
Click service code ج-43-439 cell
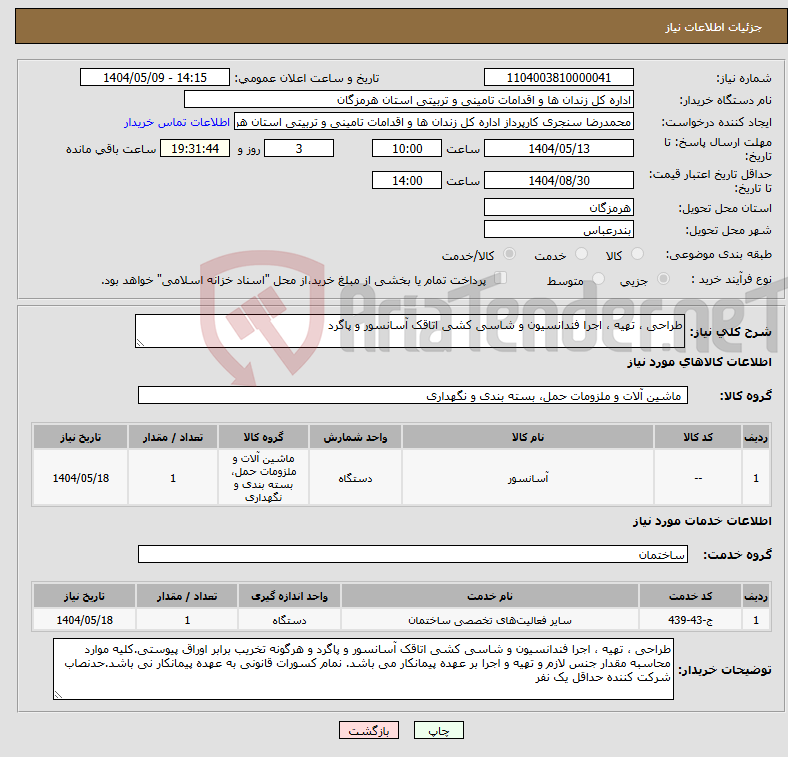[690, 620]
